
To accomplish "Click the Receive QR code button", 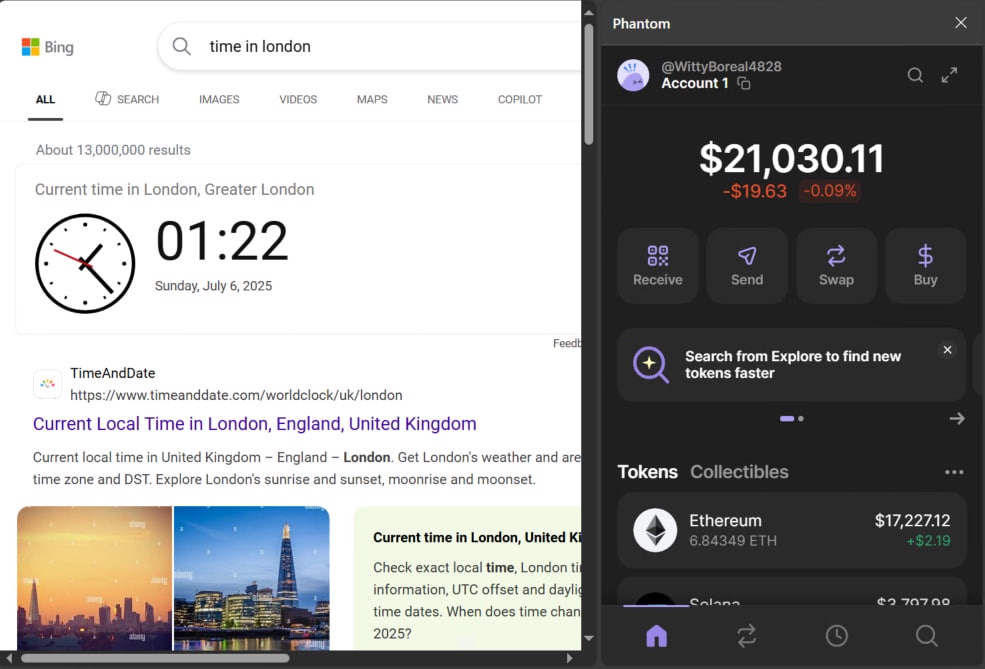I will (x=657, y=265).
